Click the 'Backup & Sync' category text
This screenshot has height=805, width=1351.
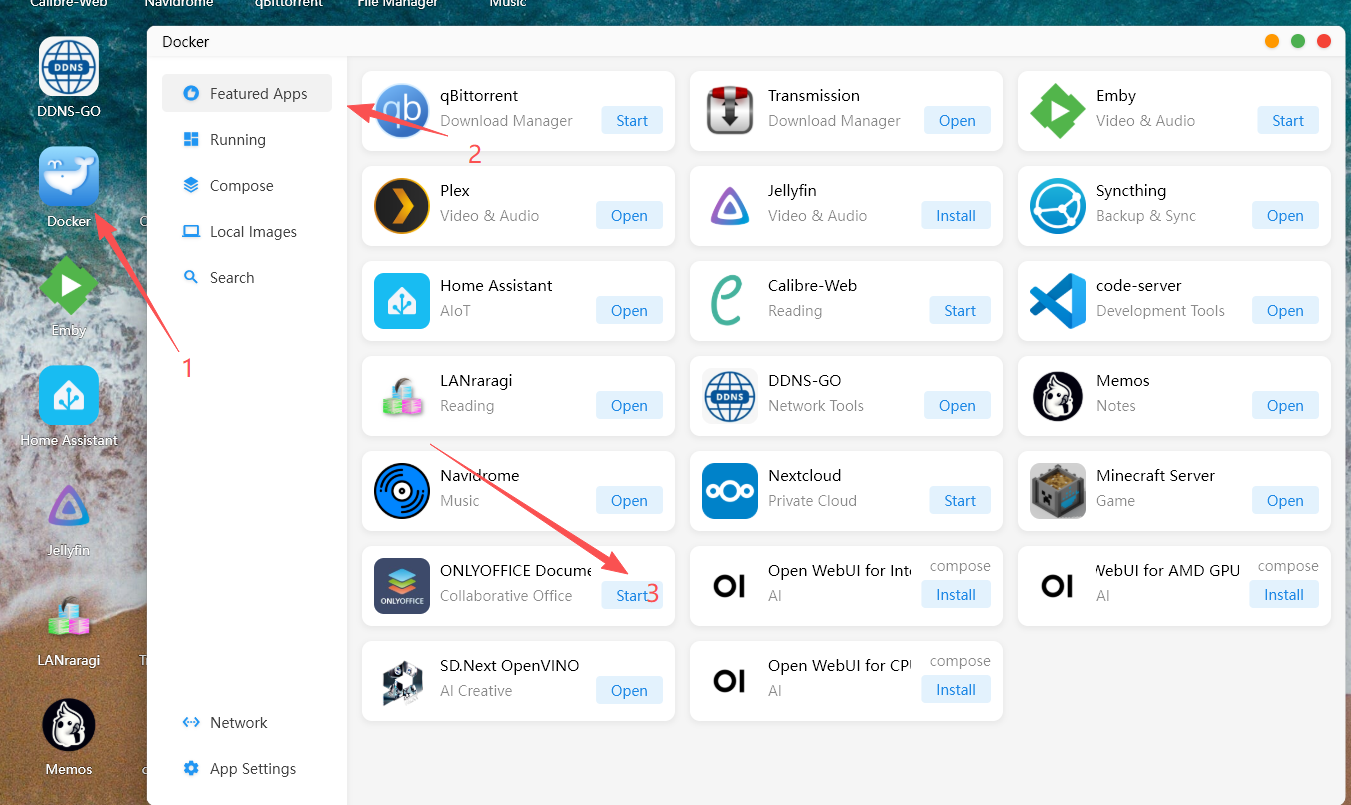1146,215
